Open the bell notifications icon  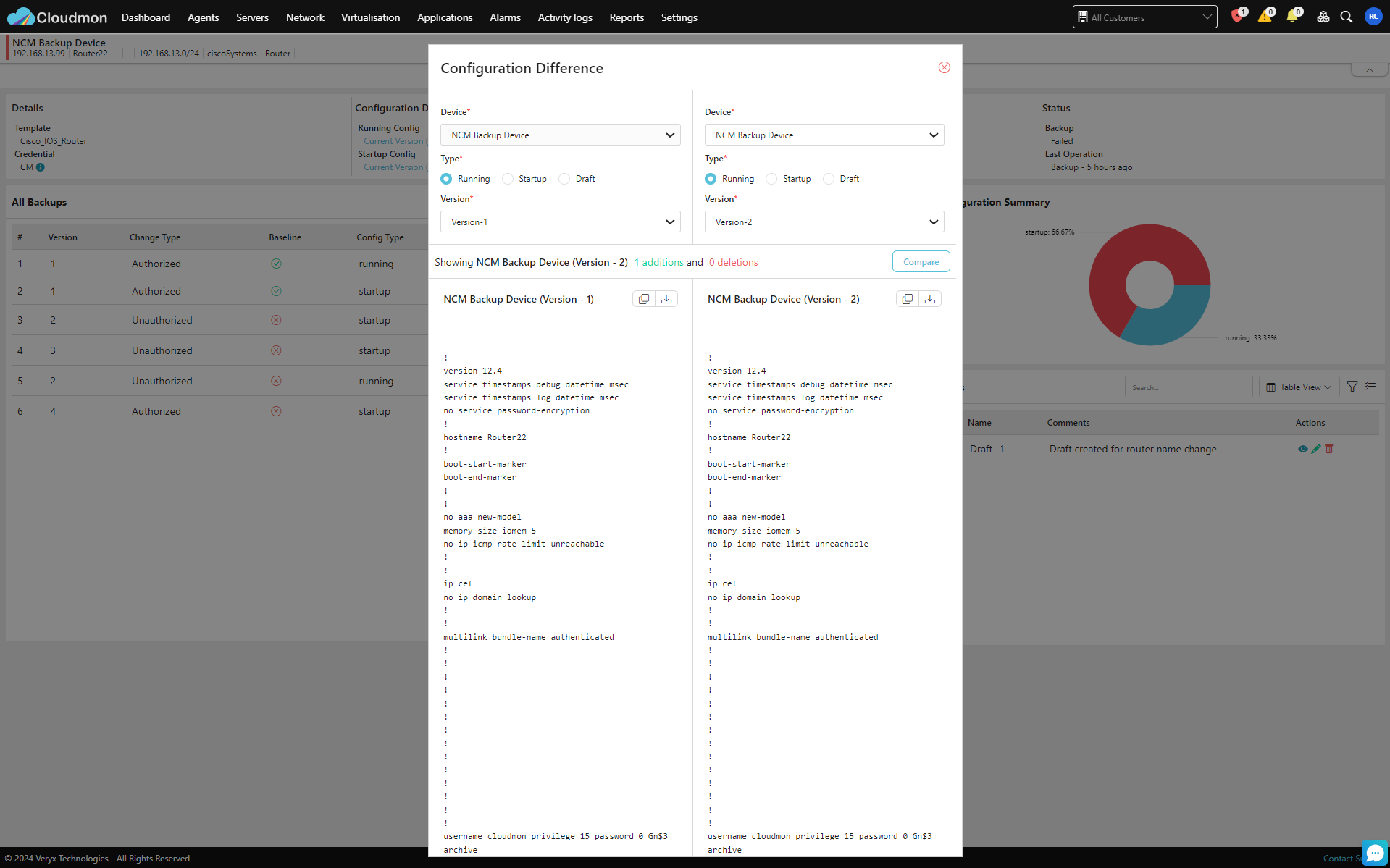[x=1292, y=17]
